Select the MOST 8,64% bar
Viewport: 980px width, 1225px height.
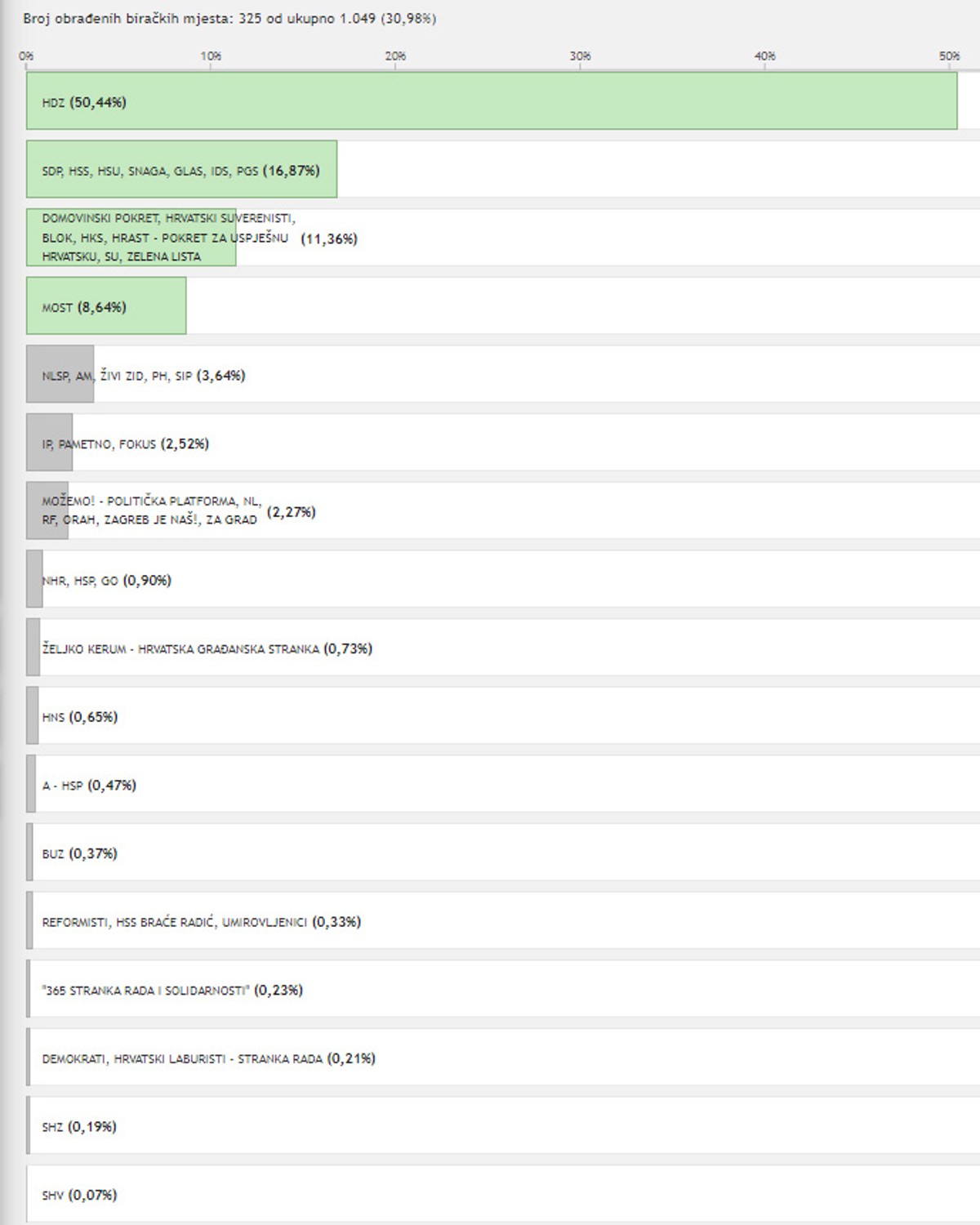[x=106, y=306]
